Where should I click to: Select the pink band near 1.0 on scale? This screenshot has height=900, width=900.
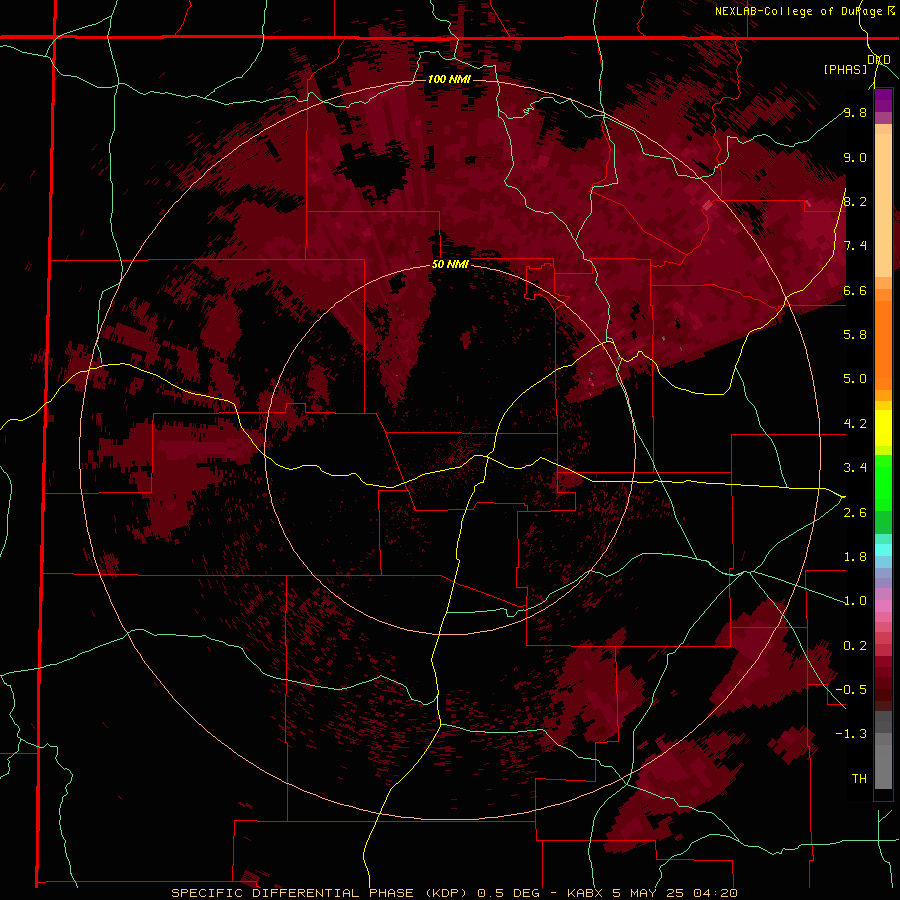coord(883,606)
